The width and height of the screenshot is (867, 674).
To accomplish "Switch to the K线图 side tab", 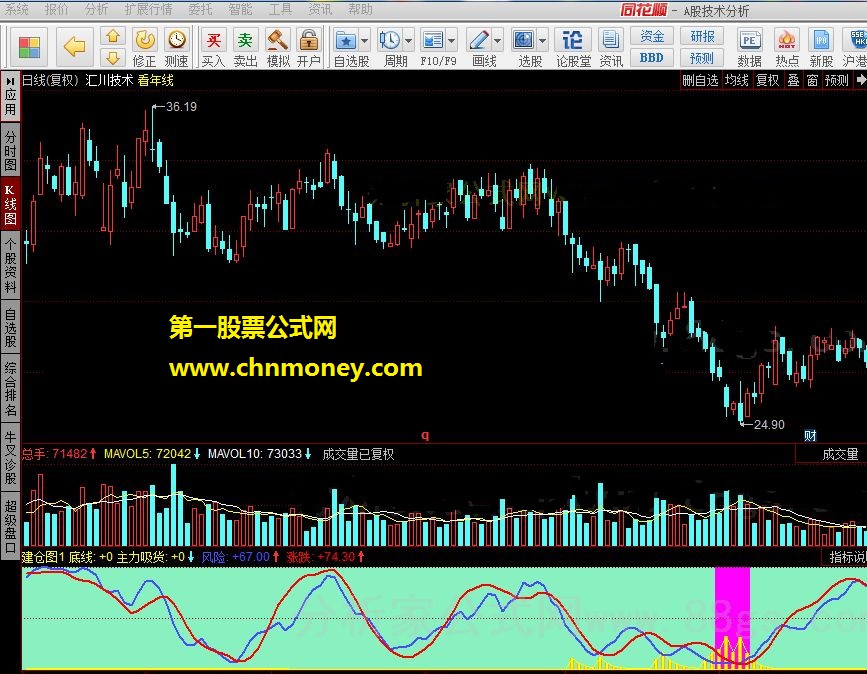I will point(11,205).
